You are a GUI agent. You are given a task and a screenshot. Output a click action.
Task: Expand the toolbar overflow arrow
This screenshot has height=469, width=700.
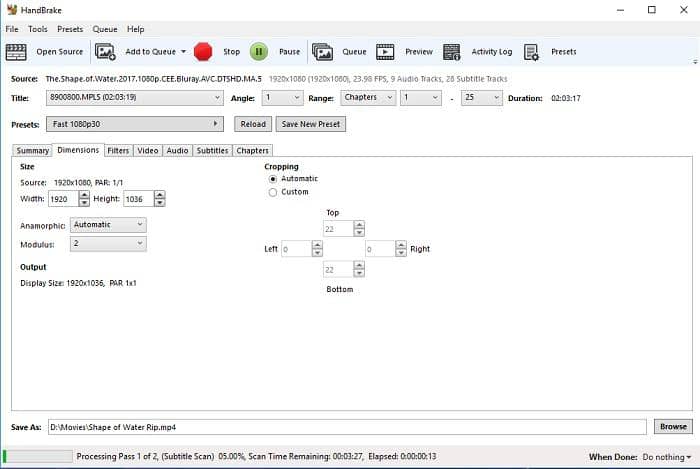click(695, 62)
